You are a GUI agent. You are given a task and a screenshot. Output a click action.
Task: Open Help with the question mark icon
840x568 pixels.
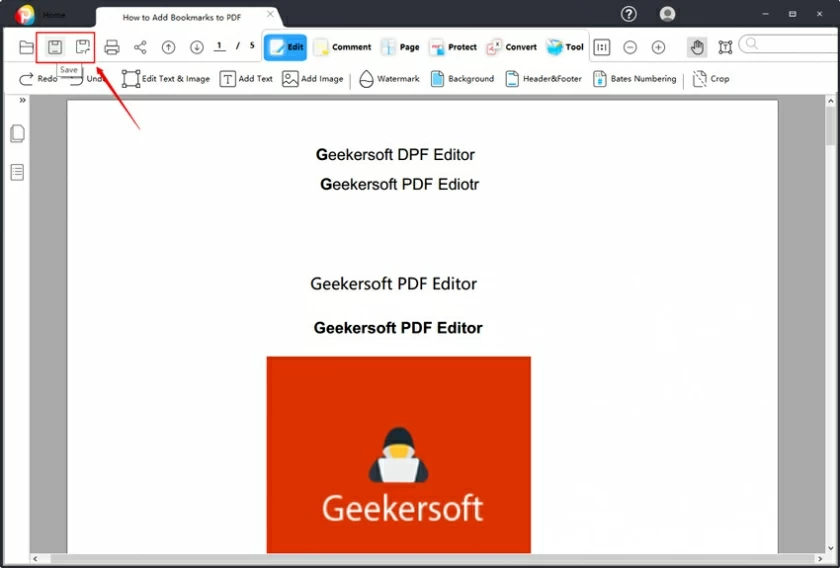[x=628, y=14]
